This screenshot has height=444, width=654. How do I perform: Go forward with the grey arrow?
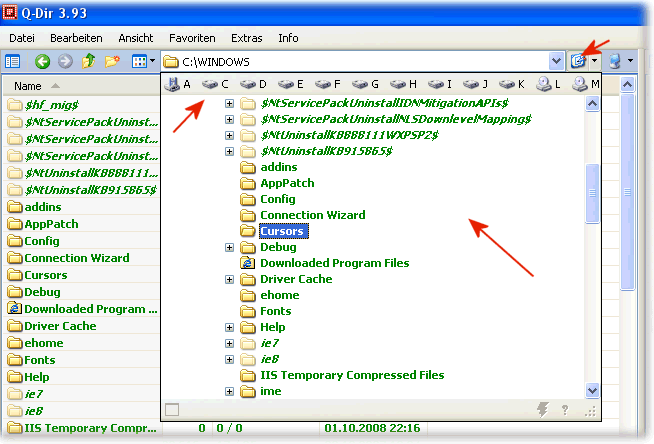(65, 62)
